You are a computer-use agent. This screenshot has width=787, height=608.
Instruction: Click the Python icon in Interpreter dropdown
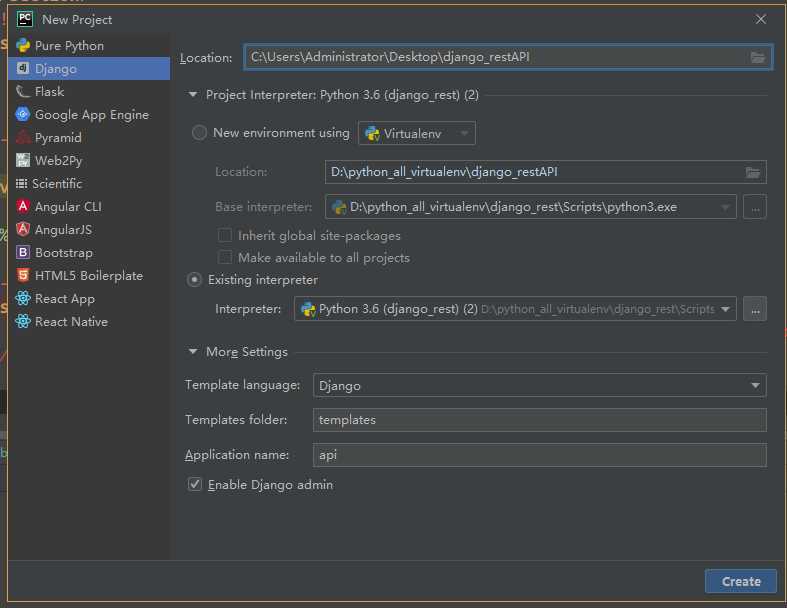[x=308, y=309]
